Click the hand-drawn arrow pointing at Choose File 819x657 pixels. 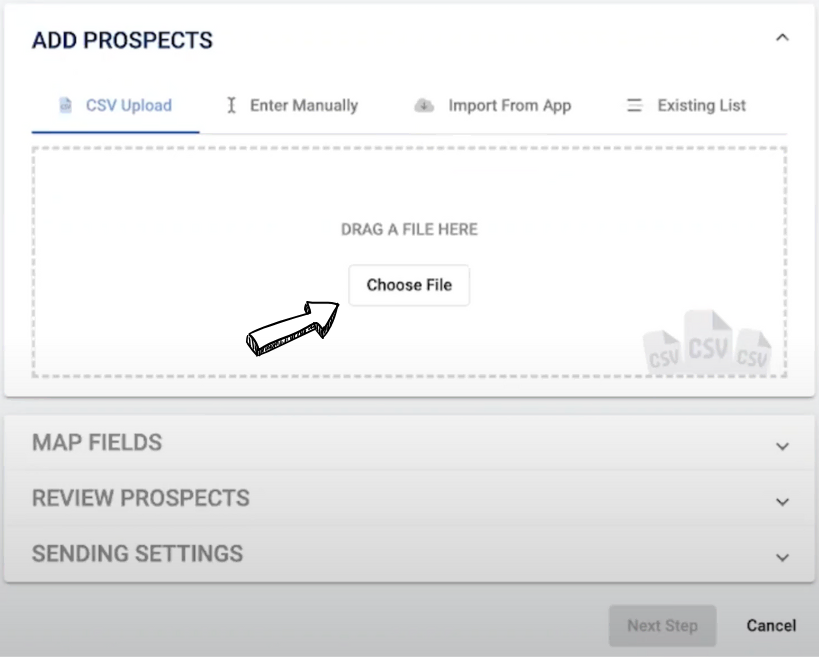coord(293,327)
